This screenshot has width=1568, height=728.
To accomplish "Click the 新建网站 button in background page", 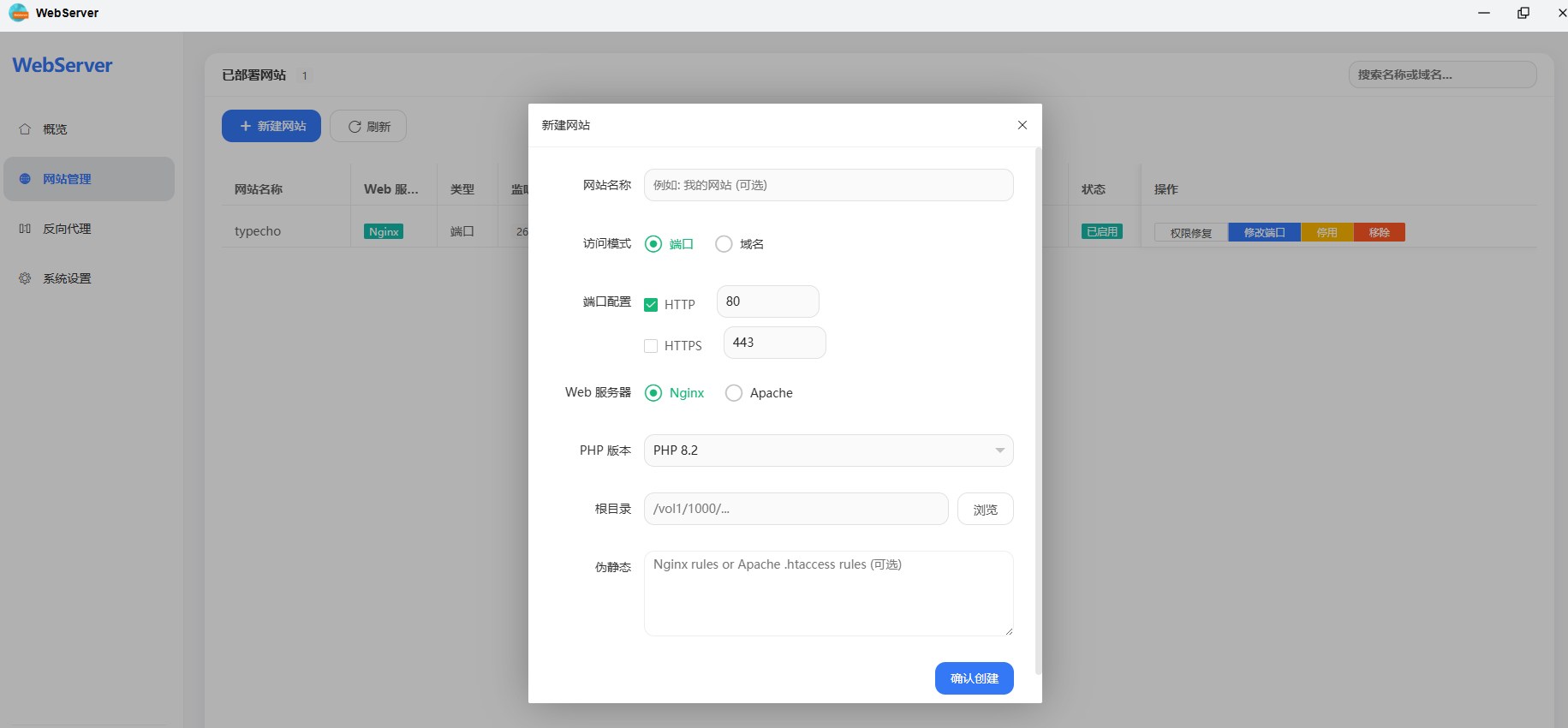I will (271, 126).
